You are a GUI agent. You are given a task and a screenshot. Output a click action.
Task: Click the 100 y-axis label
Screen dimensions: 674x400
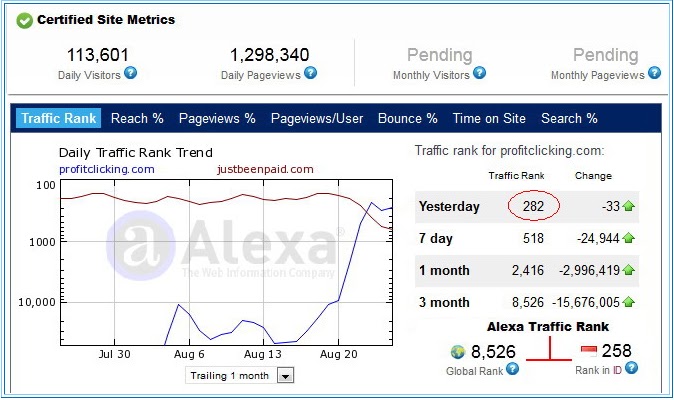tap(46, 186)
